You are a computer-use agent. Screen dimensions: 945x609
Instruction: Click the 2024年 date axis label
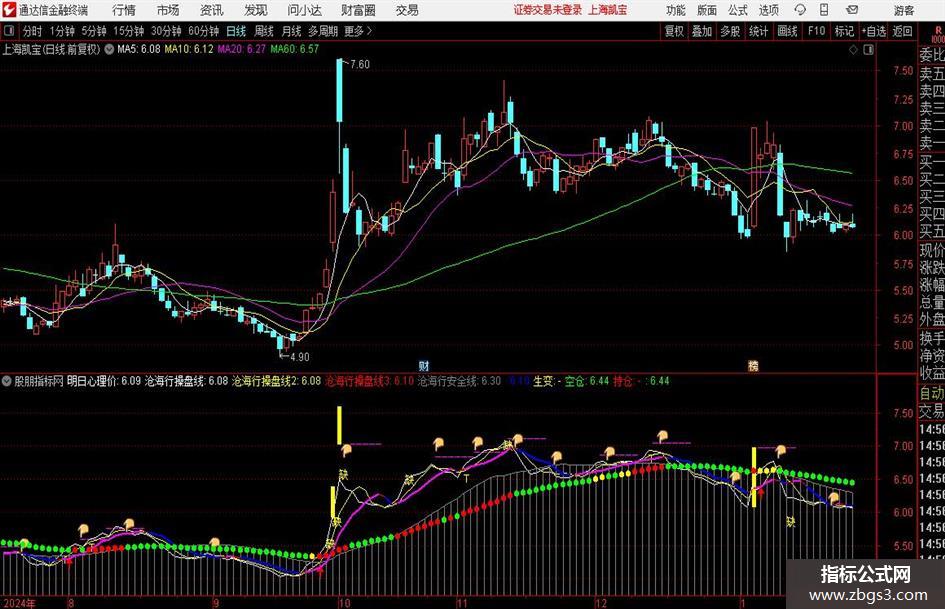click(x=19, y=603)
